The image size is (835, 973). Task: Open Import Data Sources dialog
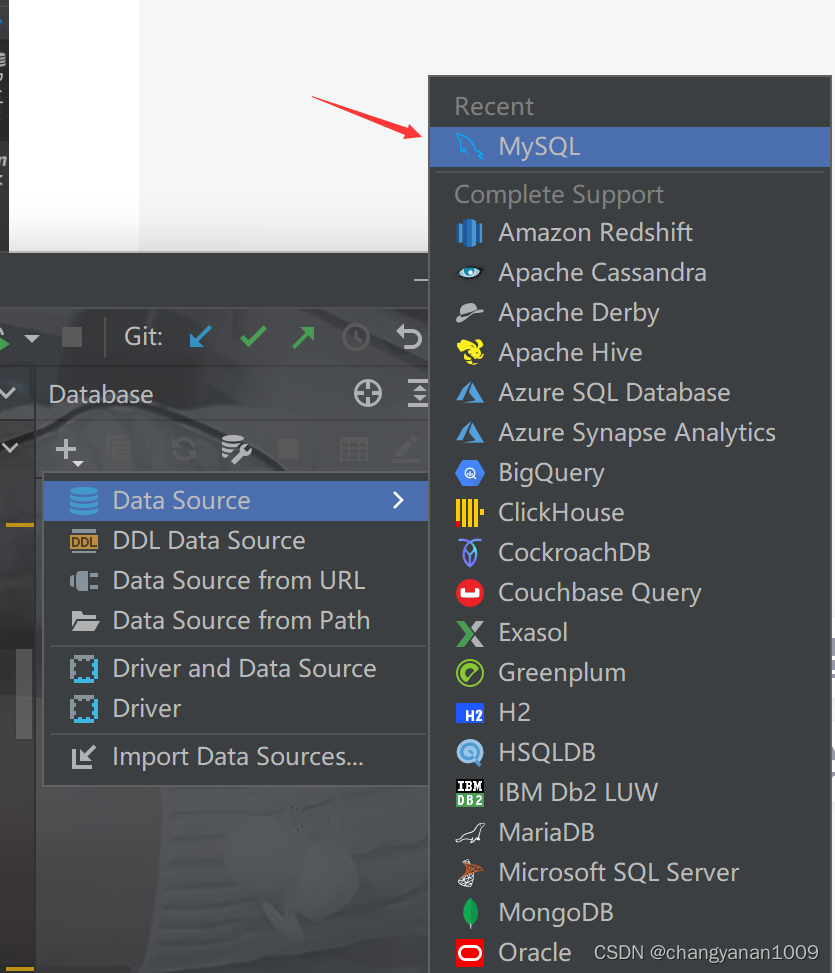point(236,757)
